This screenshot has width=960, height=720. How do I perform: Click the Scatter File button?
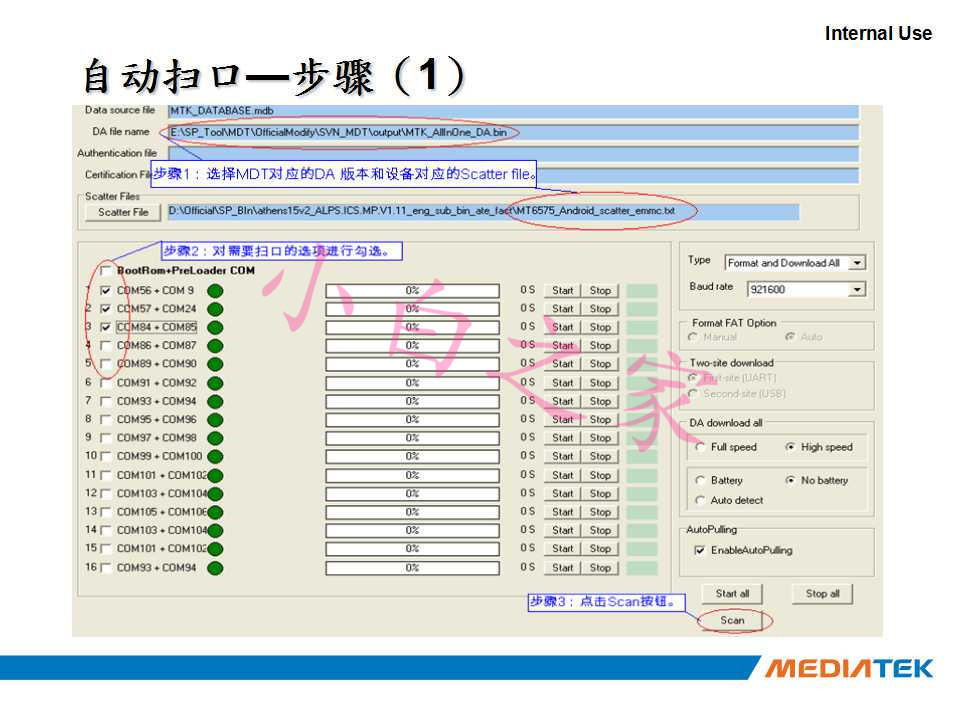click(122, 212)
